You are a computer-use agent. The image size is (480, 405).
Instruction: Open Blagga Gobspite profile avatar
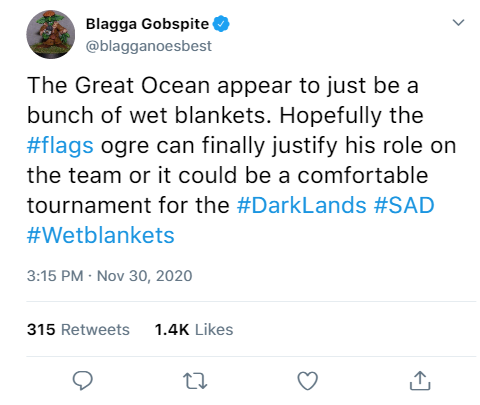click(51, 34)
